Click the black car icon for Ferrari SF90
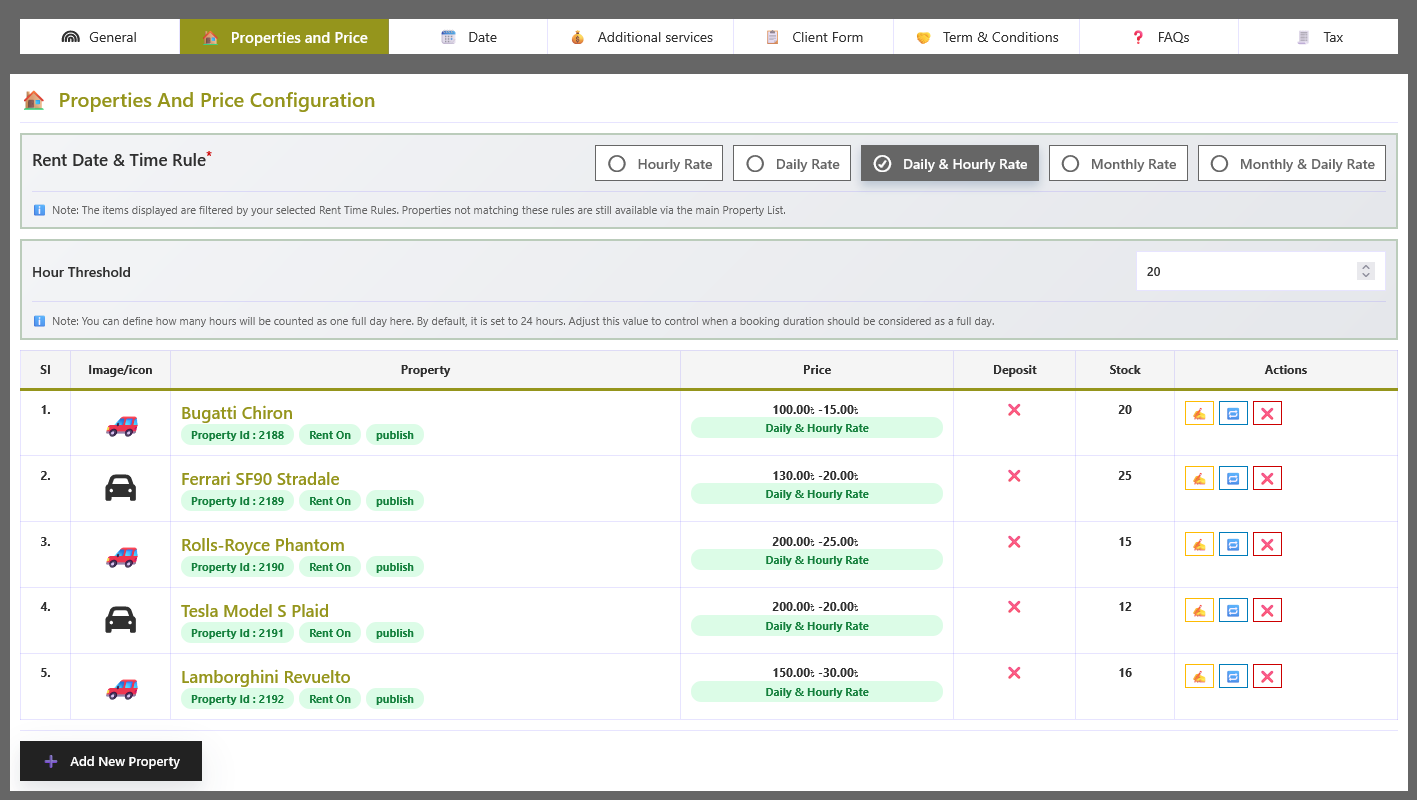The width and height of the screenshot is (1417, 800). [121, 488]
